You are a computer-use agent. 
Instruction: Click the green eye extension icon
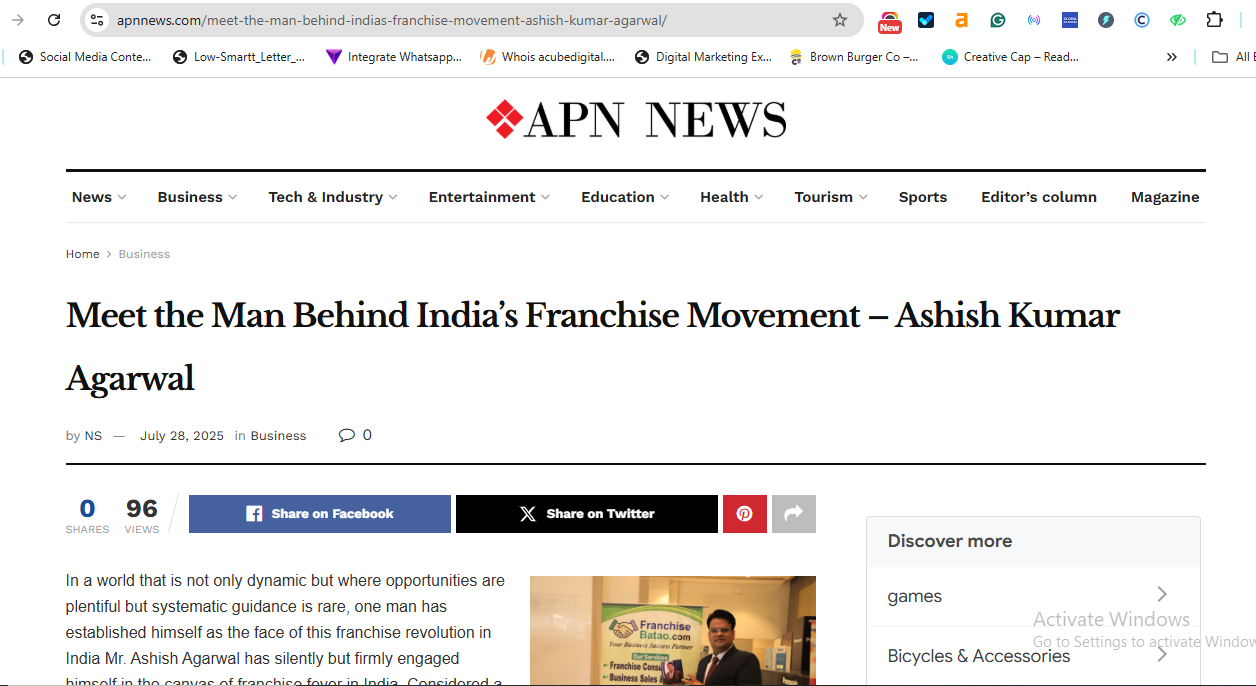1177,20
